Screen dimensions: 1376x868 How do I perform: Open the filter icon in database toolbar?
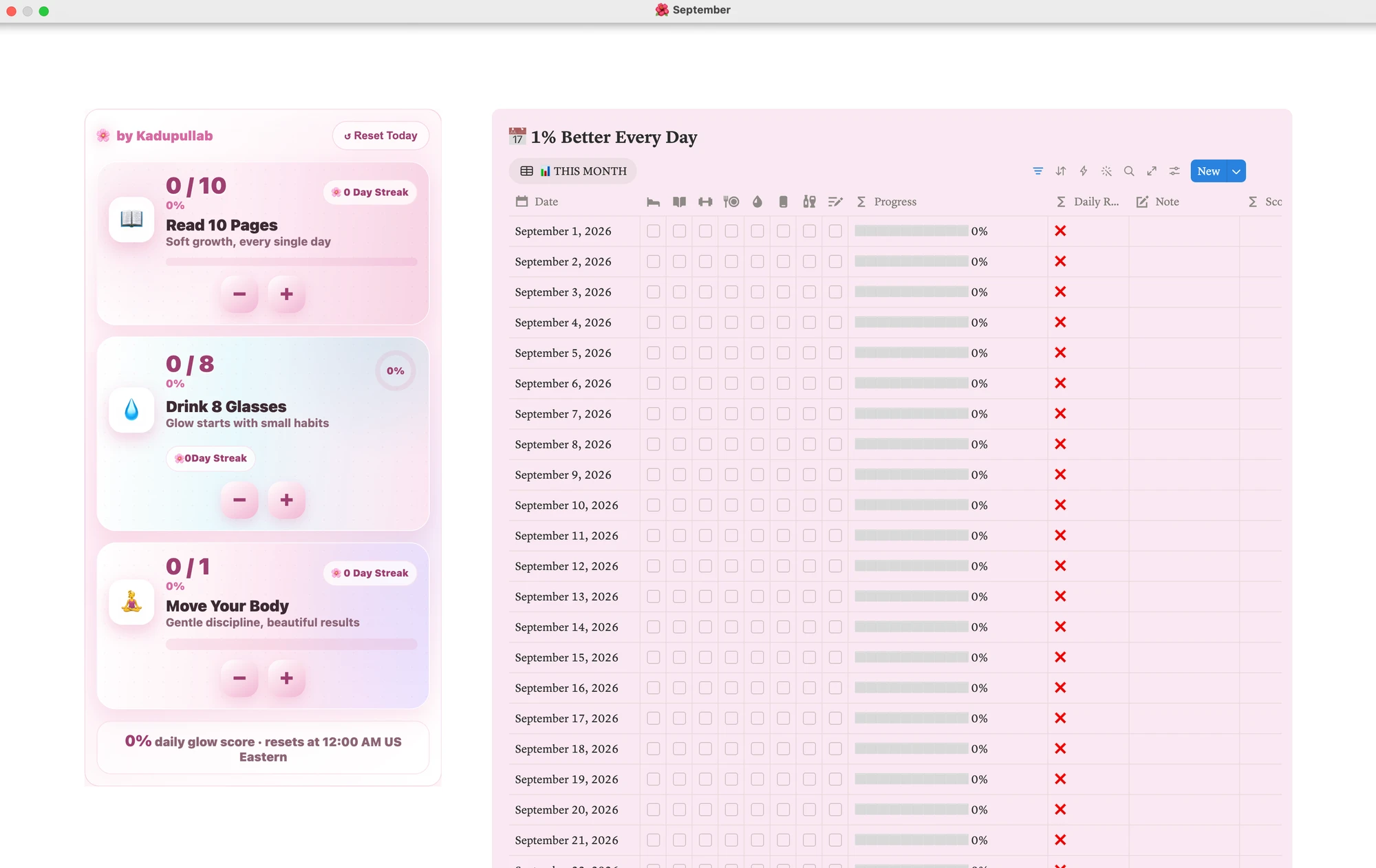coord(1038,171)
